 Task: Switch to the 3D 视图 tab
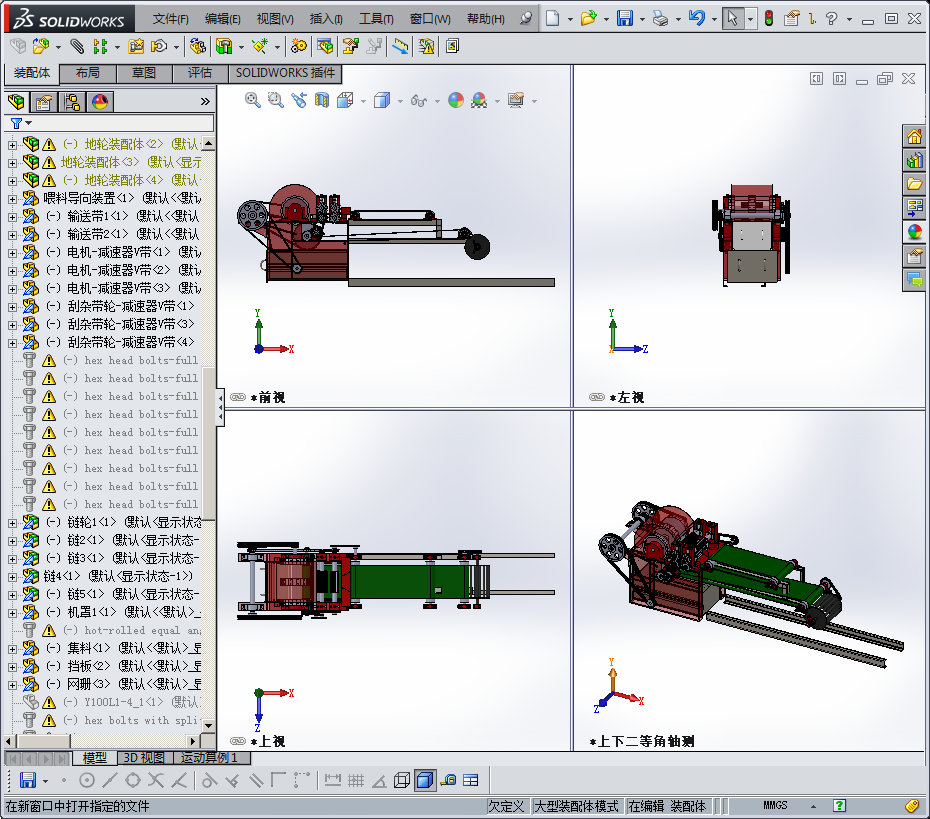pyautogui.click(x=144, y=757)
